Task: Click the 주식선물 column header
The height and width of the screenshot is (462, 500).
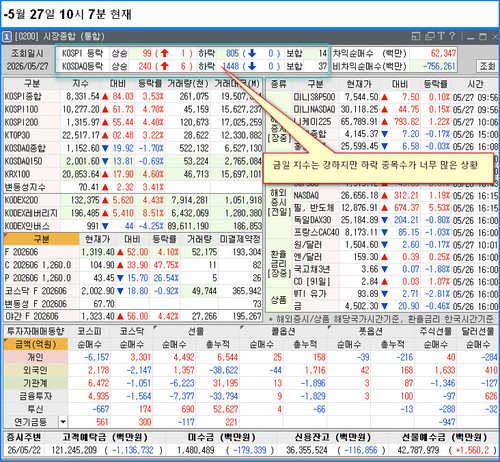Action: click(435, 331)
